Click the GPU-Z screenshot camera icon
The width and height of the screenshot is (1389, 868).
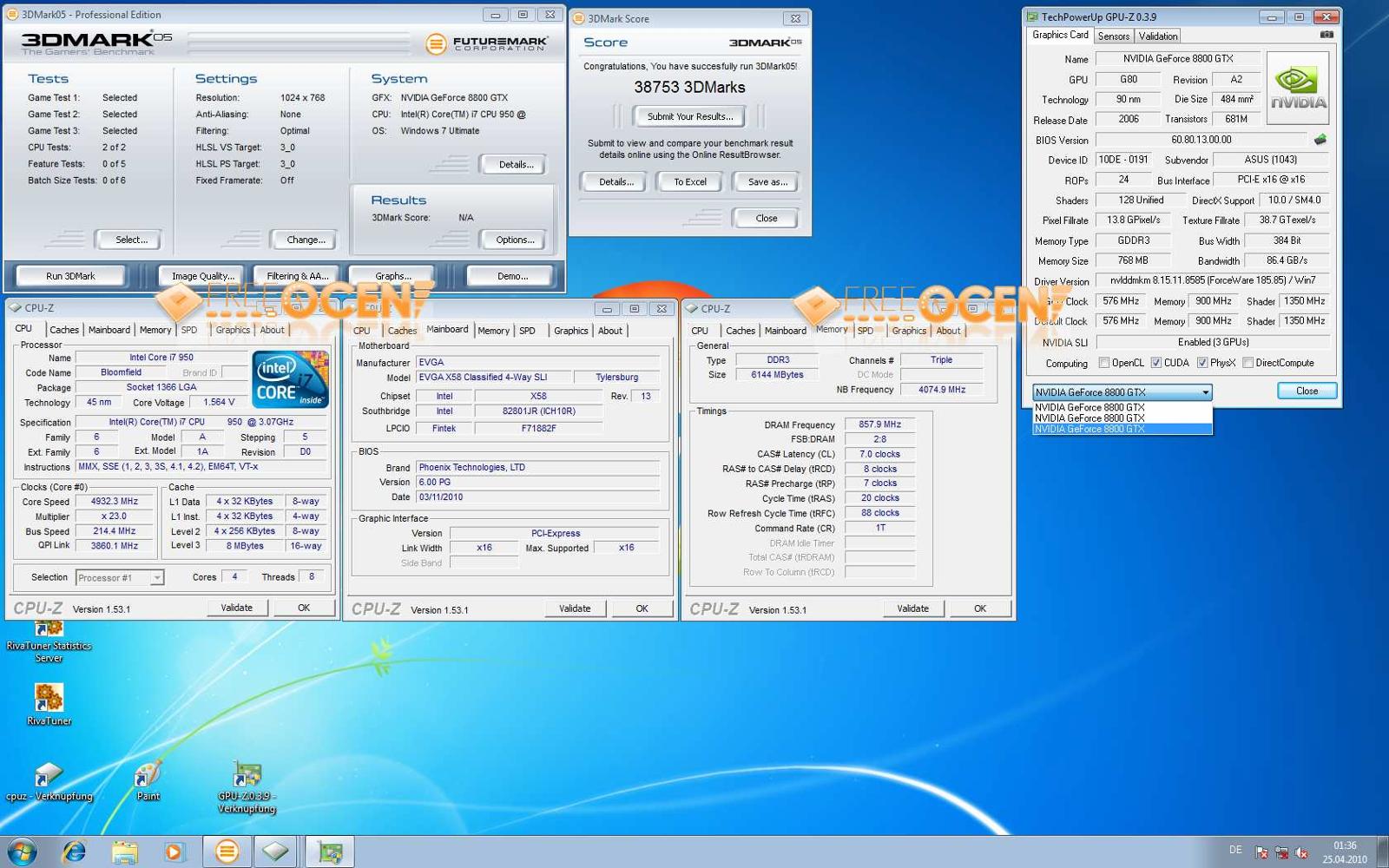1326,35
